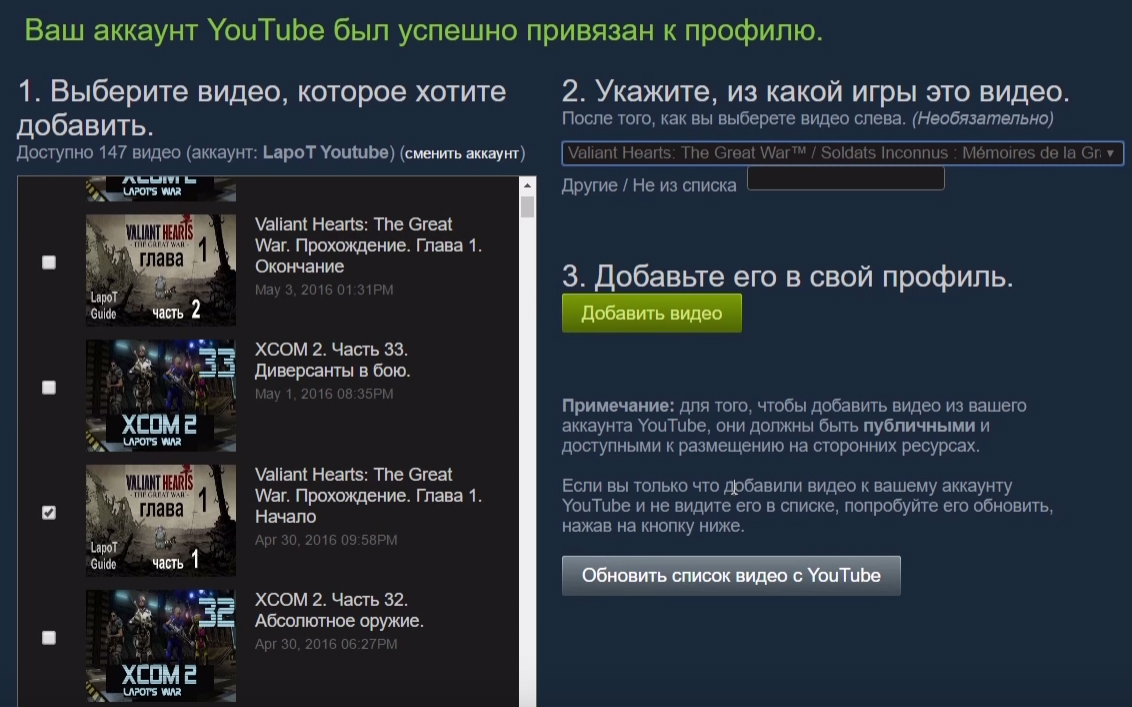Click the green 'Добавить видео' button
Screen dimensions: 1132x707
[x=651, y=313]
